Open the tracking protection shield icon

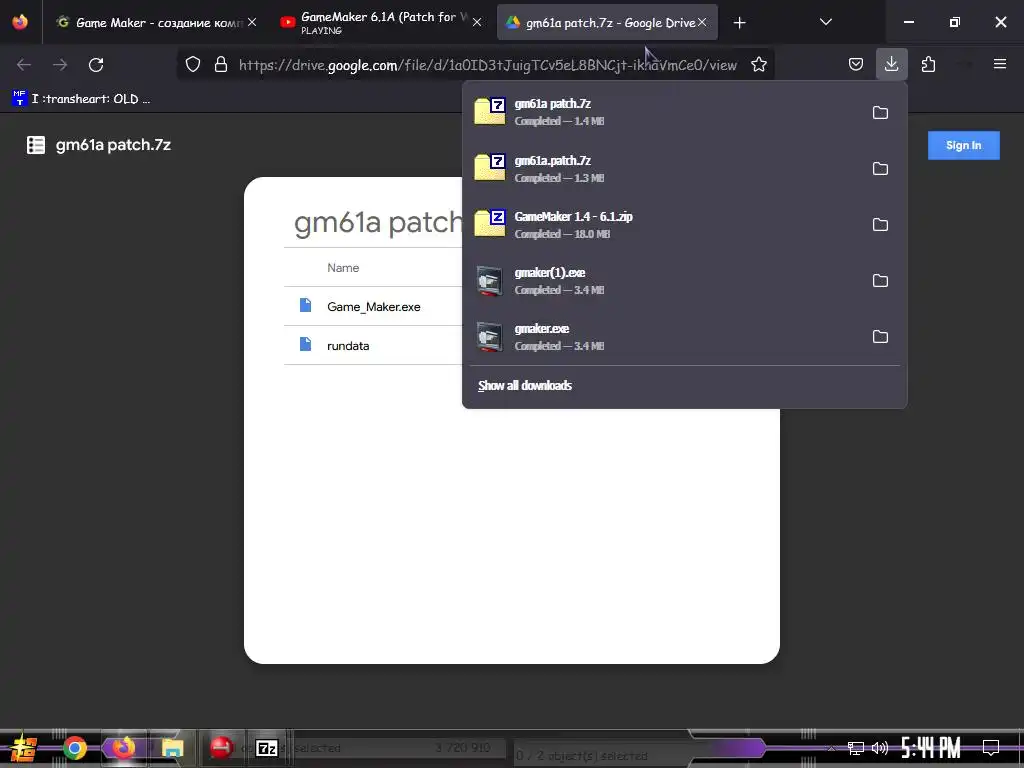click(x=193, y=64)
